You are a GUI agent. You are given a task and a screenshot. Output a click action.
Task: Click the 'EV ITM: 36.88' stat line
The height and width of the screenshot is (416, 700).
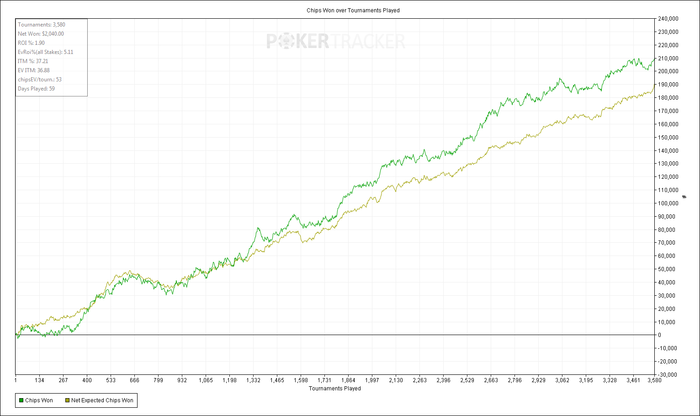[34, 71]
